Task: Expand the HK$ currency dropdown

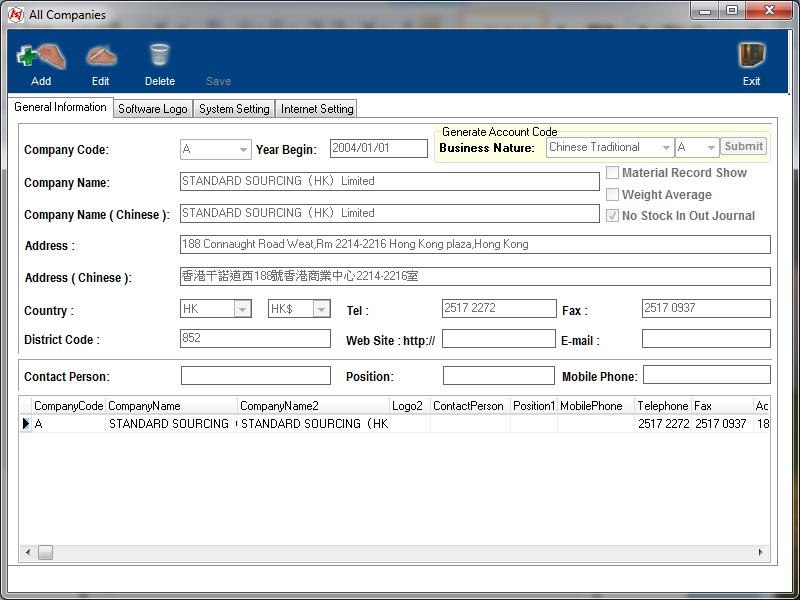Action: [321, 309]
